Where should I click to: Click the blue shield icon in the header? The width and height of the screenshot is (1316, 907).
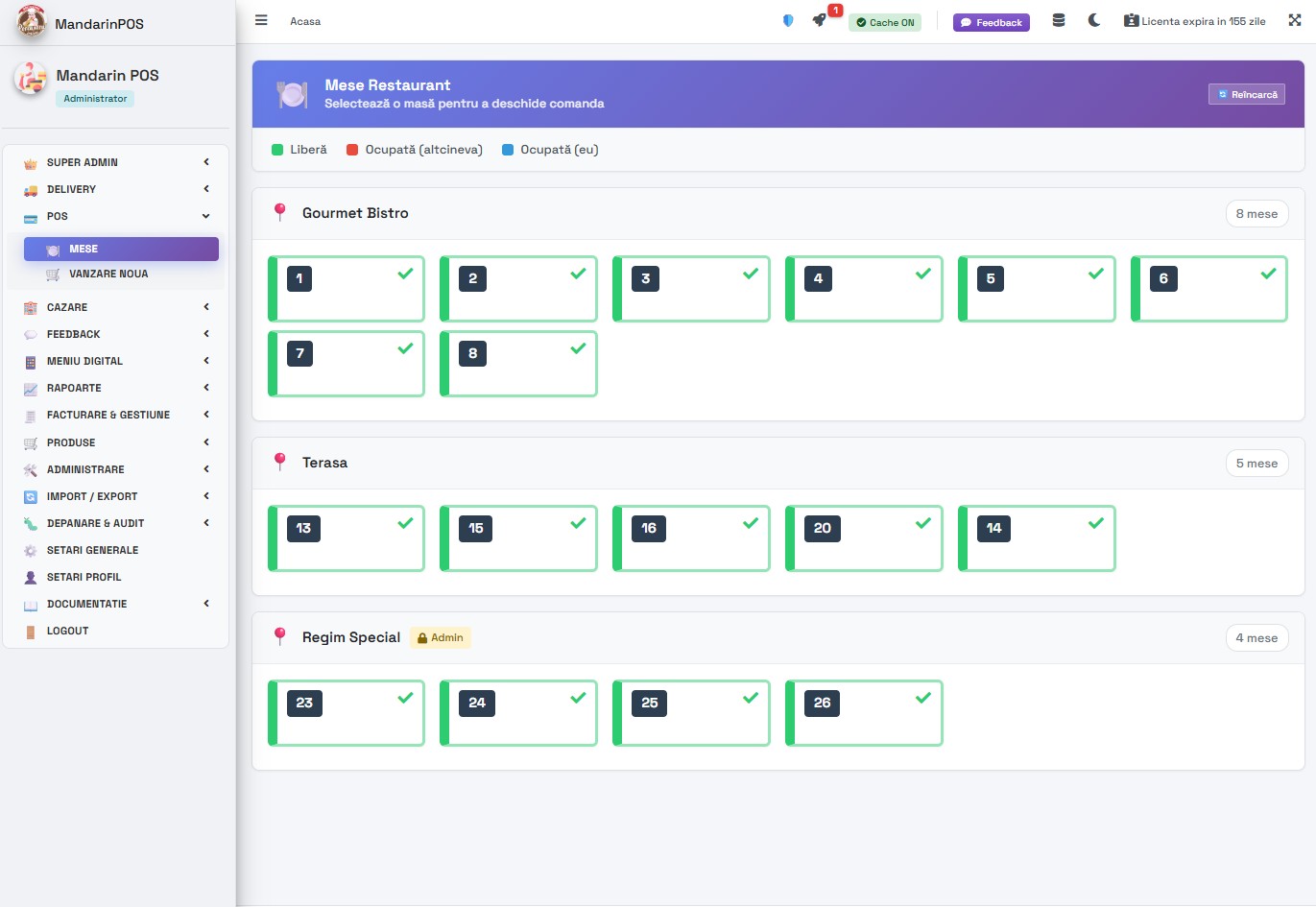pos(788,21)
